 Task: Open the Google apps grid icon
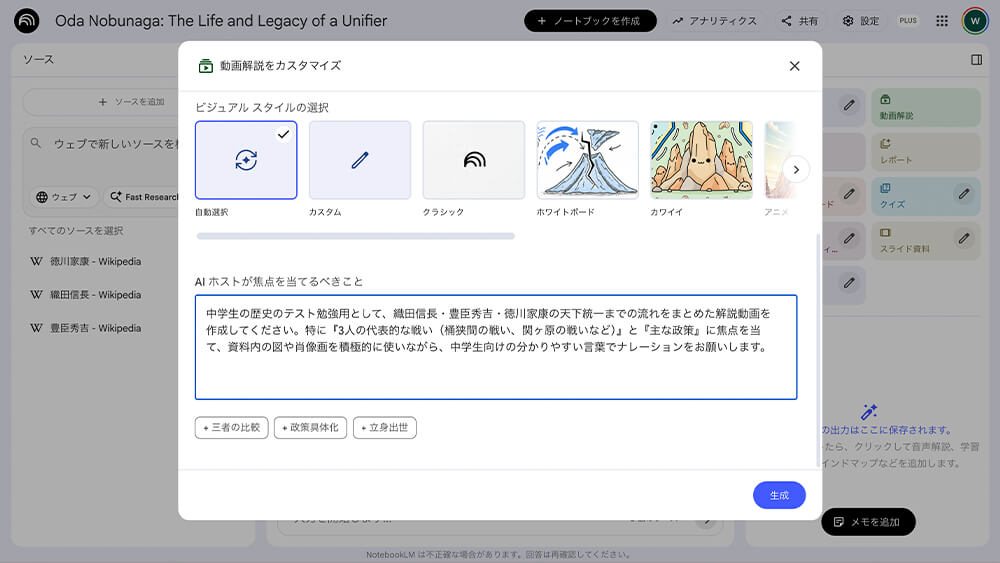[942, 21]
